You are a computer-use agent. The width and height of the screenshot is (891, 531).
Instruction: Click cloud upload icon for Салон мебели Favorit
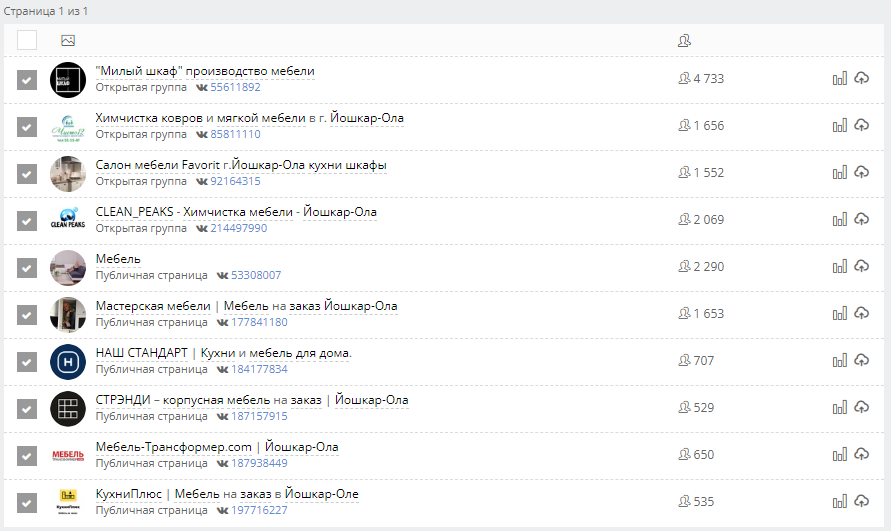861,173
